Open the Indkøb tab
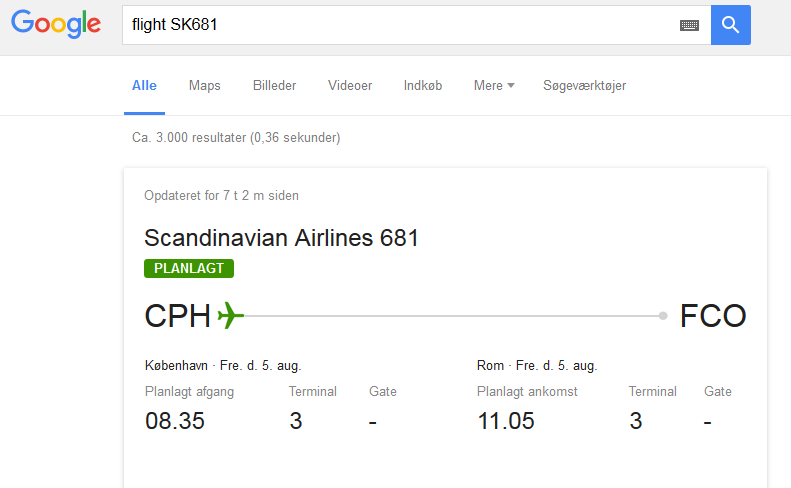Image resolution: width=791 pixels, height=488 pixels. (423, 86)
